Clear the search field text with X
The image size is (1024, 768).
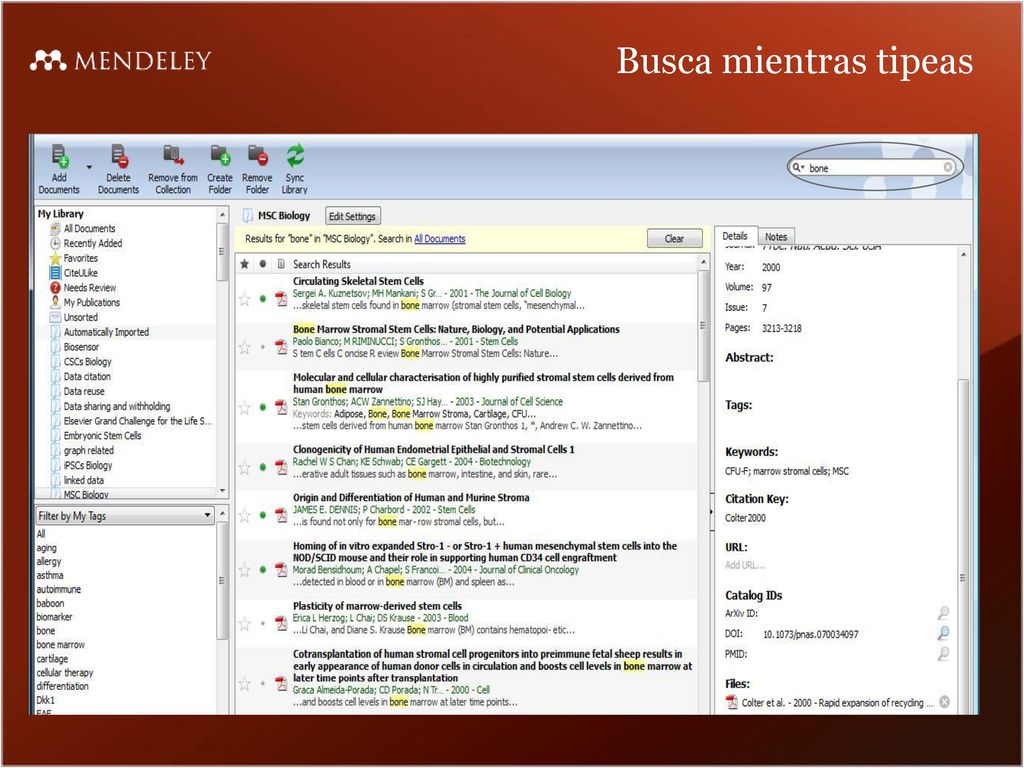[948, 167]
